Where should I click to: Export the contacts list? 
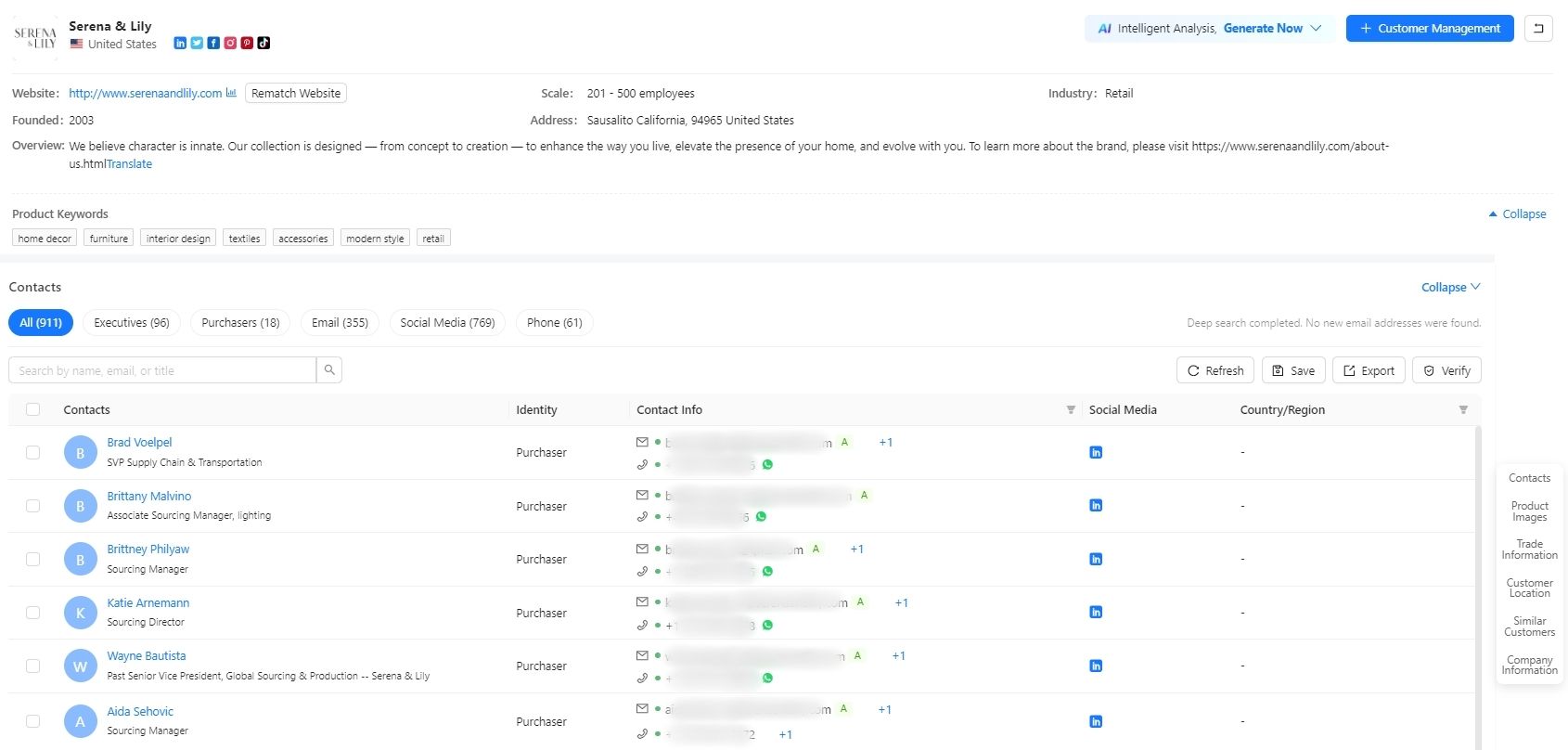(x=1369, y=370)
